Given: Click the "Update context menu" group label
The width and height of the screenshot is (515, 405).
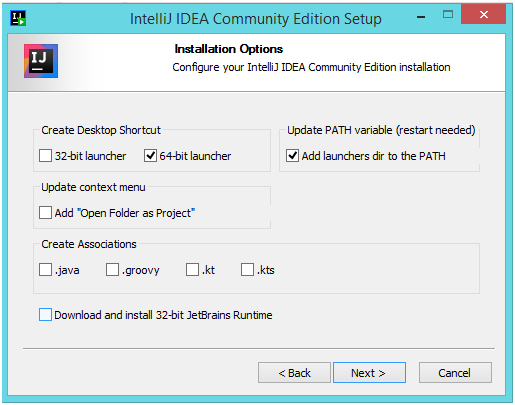Looking at the screenshot, I should [x=93, y=187].
